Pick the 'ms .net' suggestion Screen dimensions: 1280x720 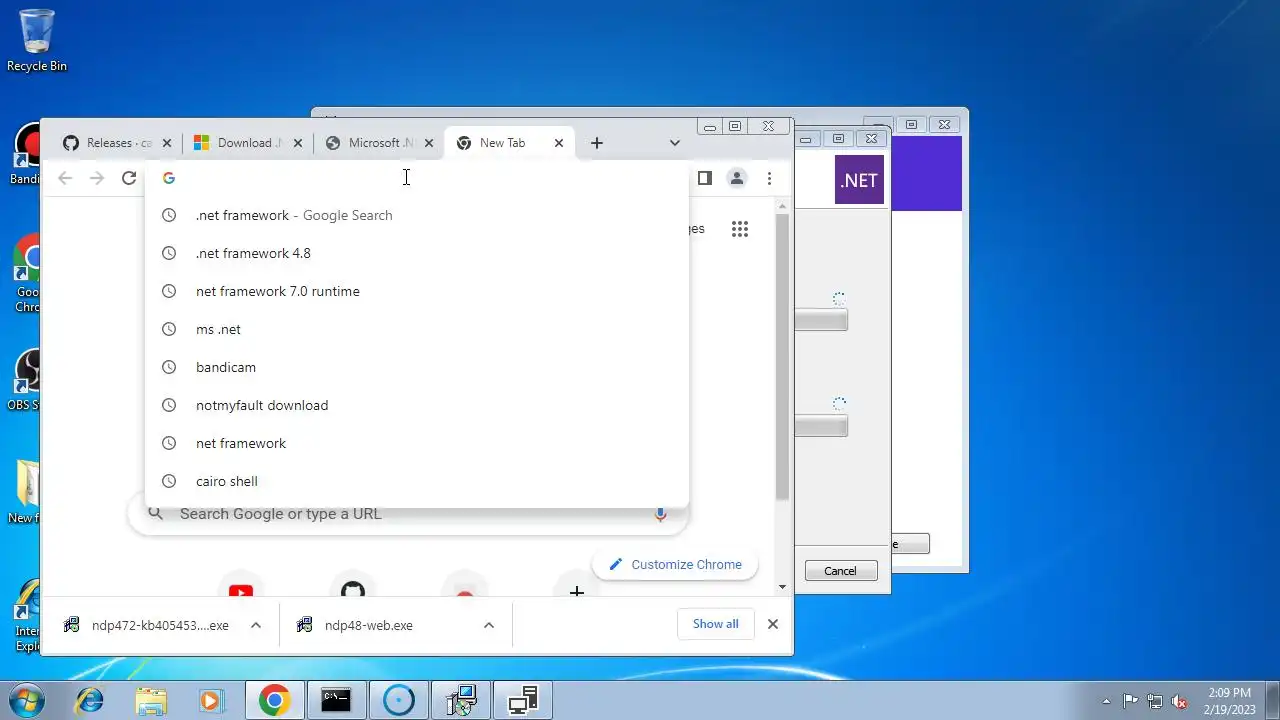coord(417,329)
